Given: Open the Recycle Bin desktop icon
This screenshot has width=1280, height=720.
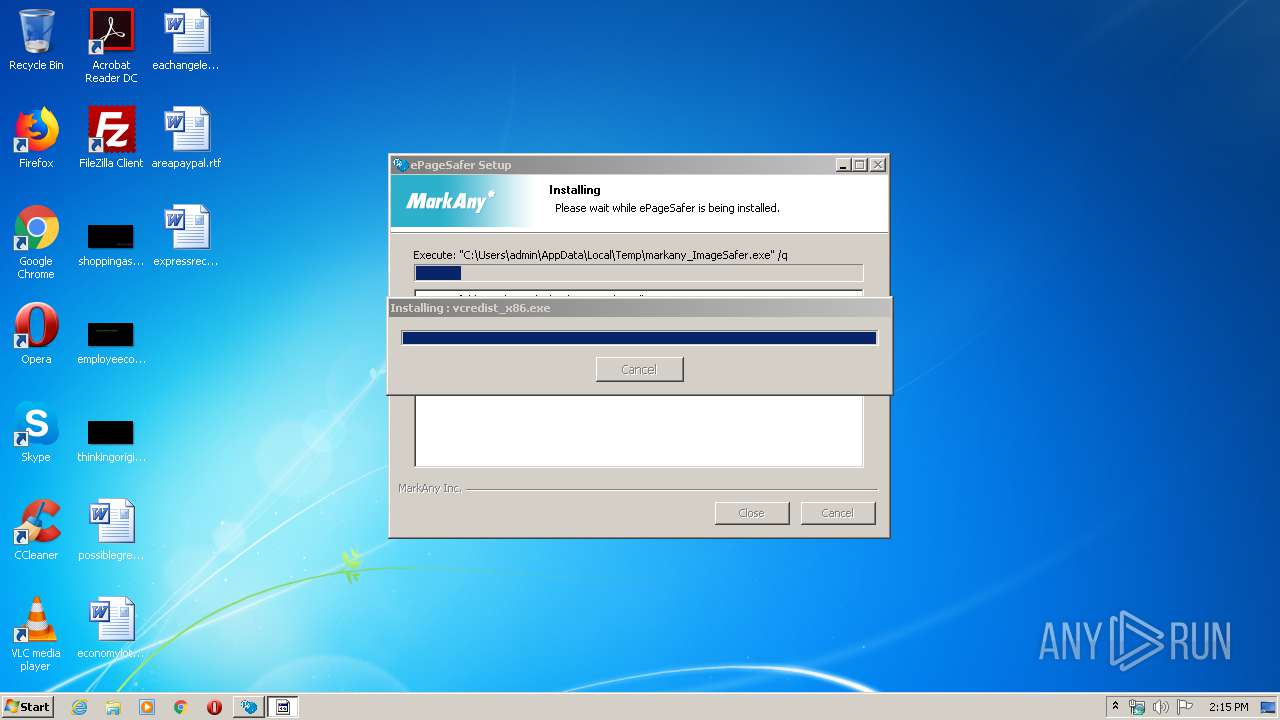Looking at the screenshot, I should [36, 40].
